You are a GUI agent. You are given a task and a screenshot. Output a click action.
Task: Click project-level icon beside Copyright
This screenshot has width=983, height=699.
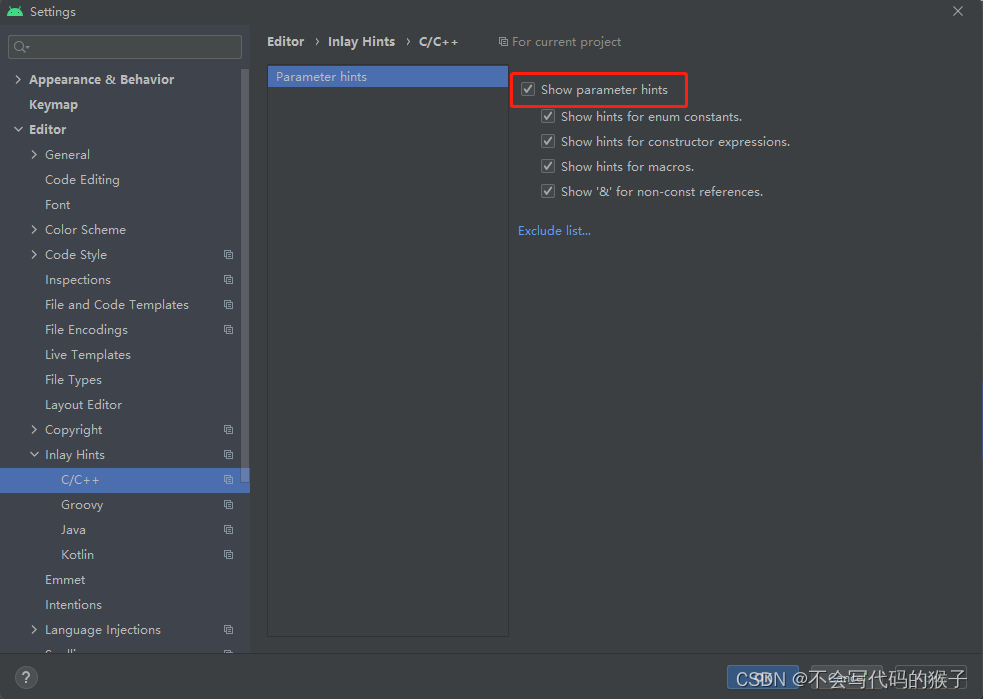pos(228,429)
